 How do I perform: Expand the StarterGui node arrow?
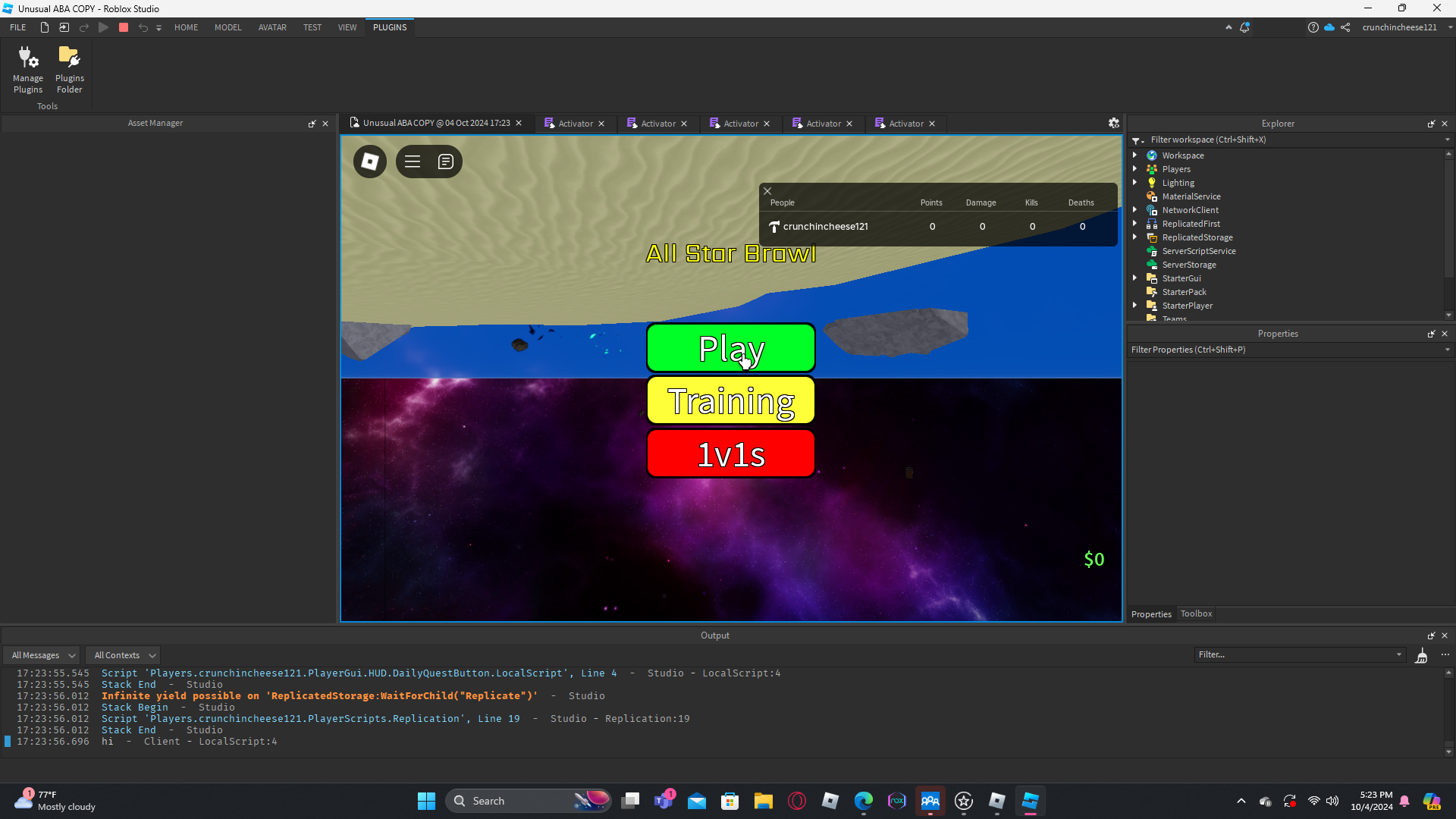click(x=1135, y=278)
